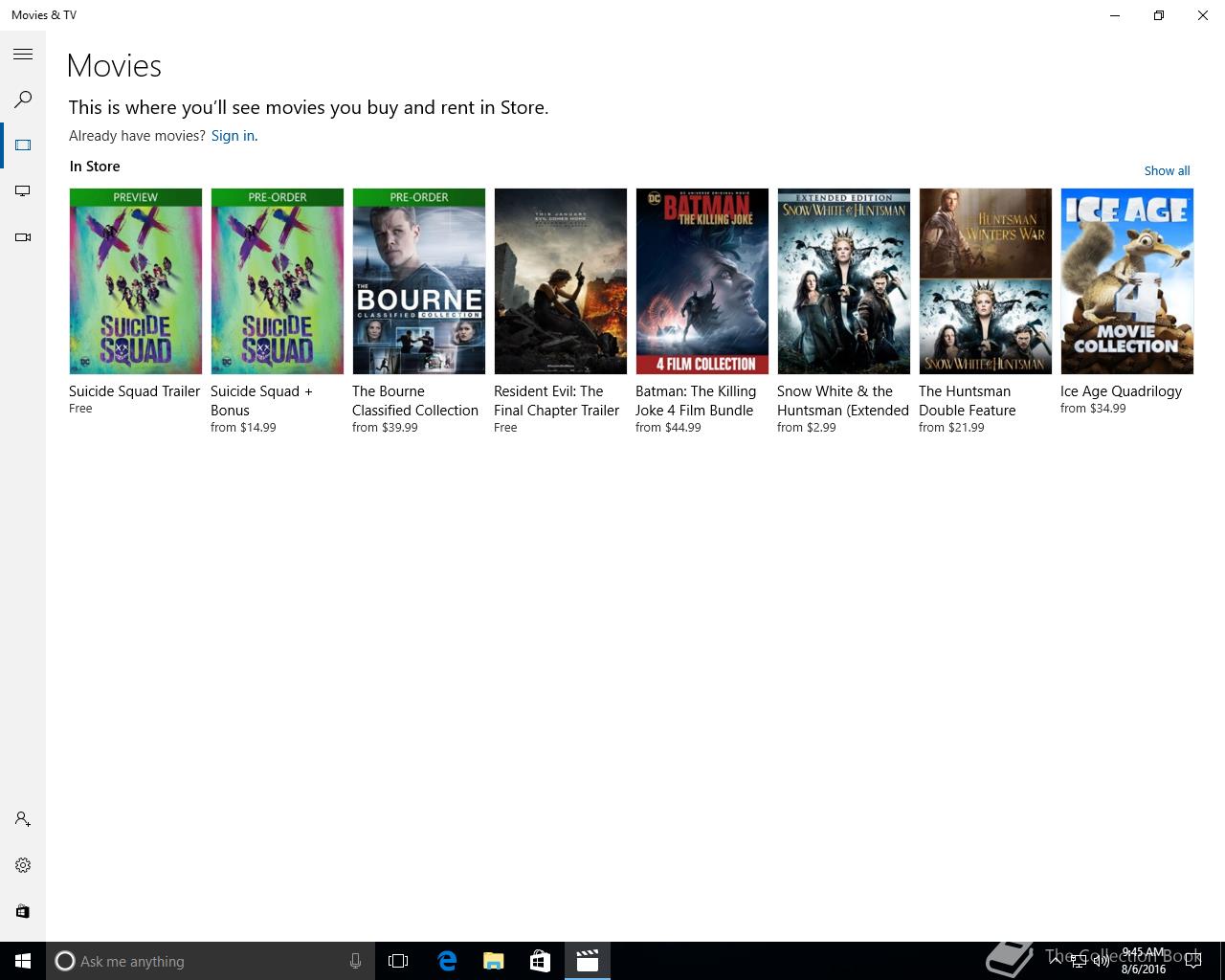Launch Microsoft Edge from the taskbar
This screenshot has height=980, width=1225.
[446, 961]
